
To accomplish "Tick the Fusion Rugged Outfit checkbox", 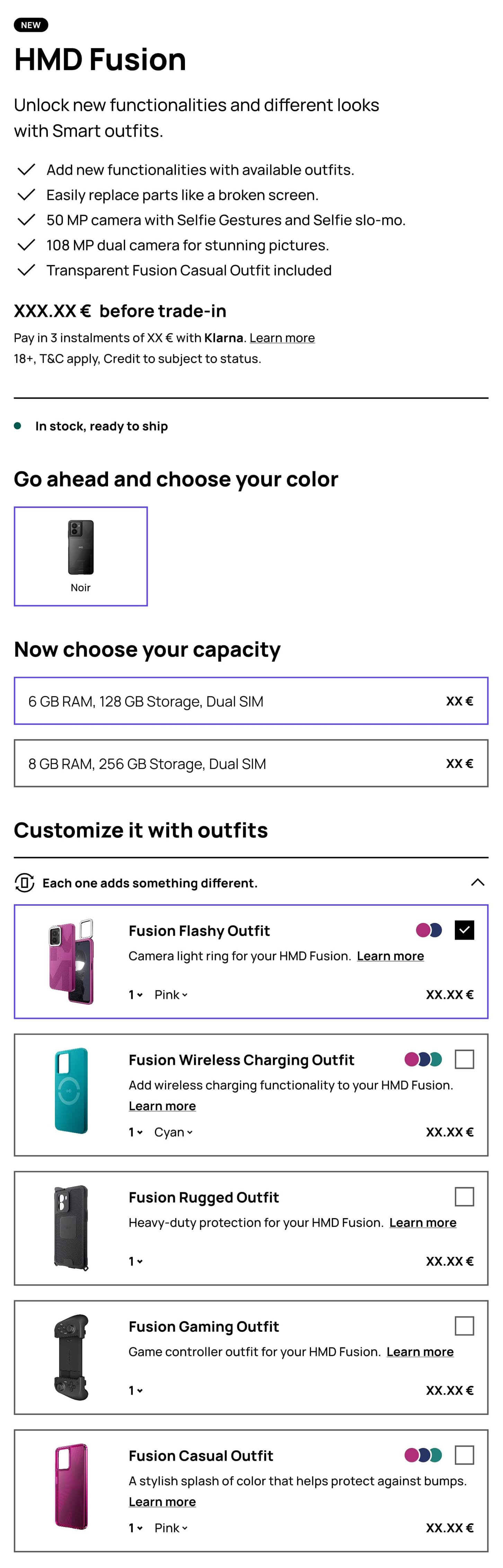I will (x=464, y=1197).
